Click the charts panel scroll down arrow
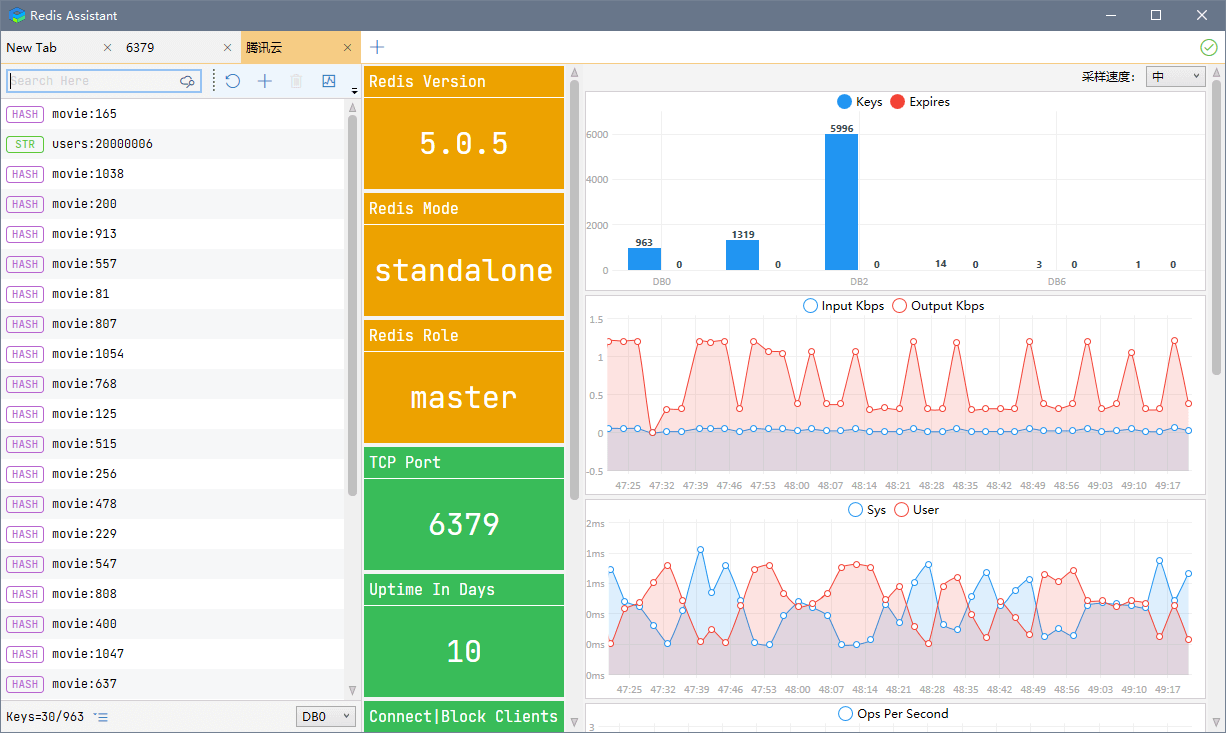The height and width of the screenshot is (733, 1226). pyautogui.click(x=1217, y=723)
